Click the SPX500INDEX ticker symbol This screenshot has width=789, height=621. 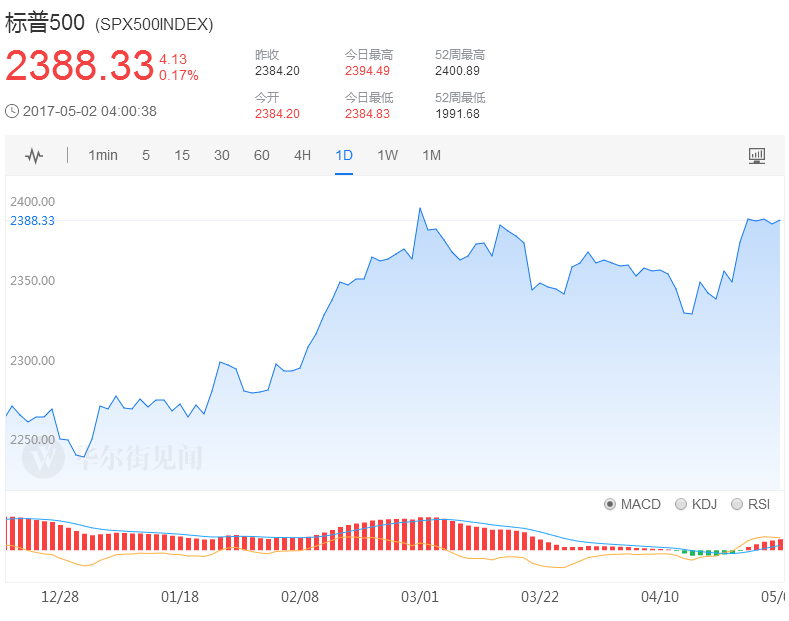click(154, 24)
